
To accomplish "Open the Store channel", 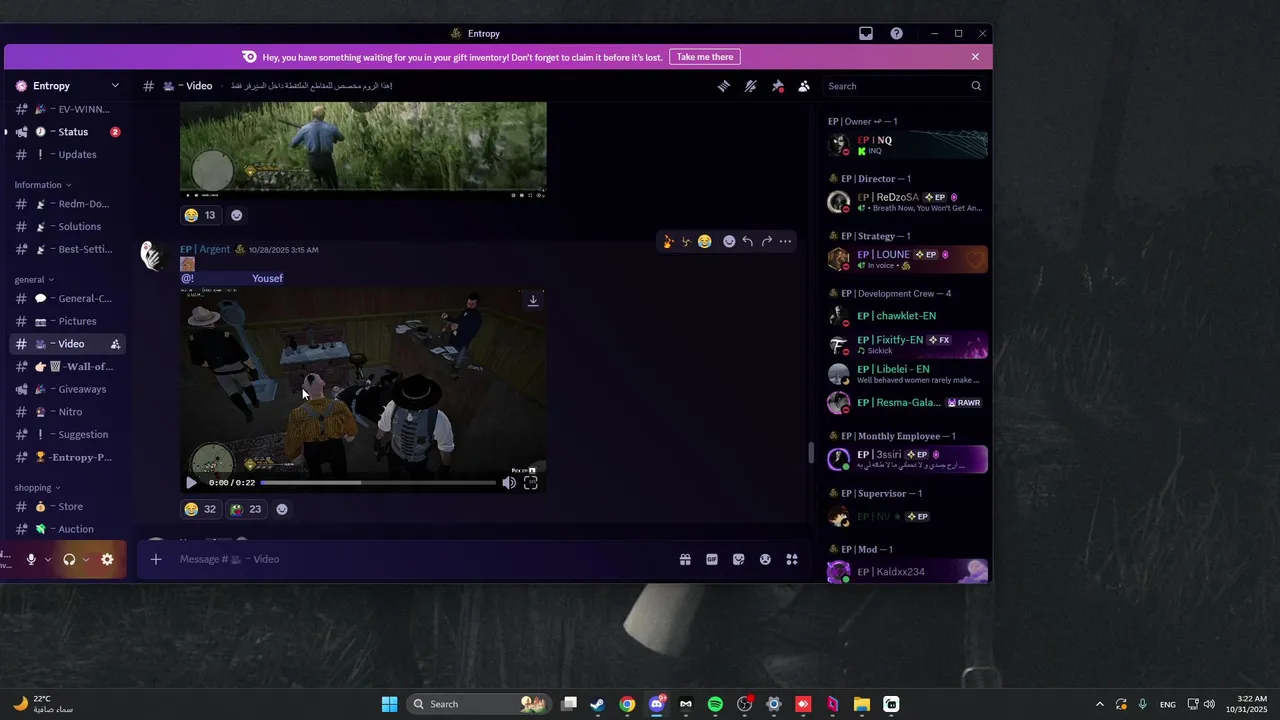I will point(68,507).
